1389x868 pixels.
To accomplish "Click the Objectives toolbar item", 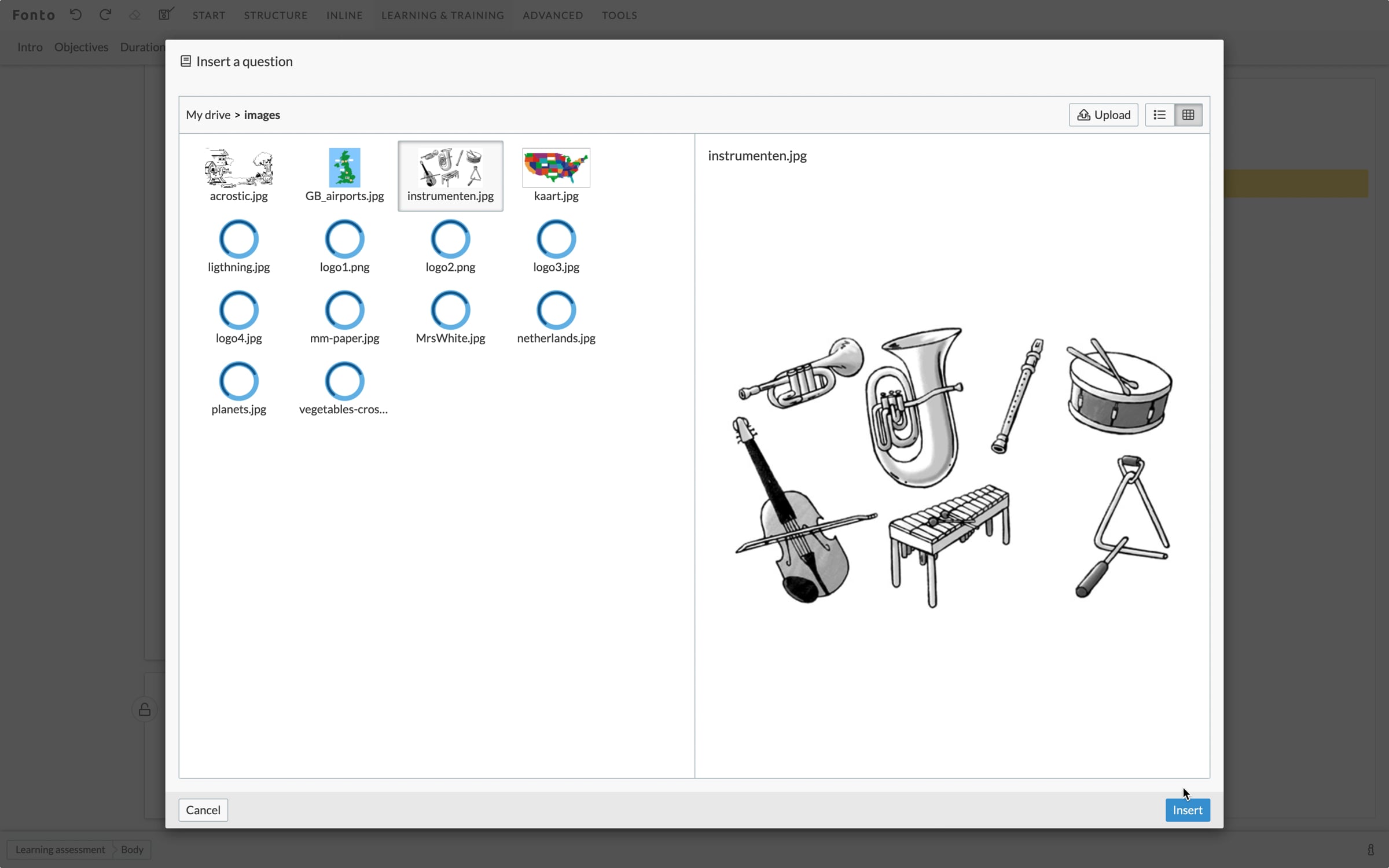I will pos(81,47).
